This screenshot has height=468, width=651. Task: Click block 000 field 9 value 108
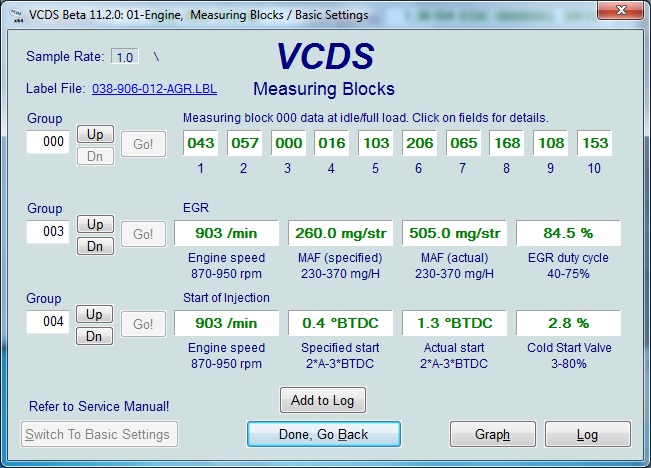[551, 143]
